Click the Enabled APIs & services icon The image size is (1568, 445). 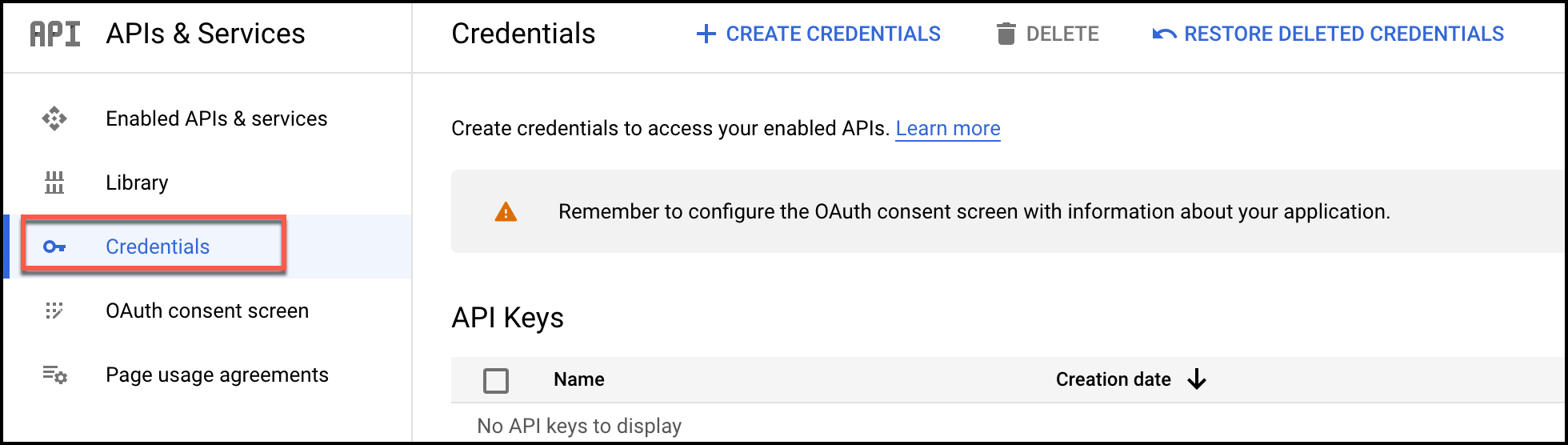pyautogui.click(x=54, y=118)
